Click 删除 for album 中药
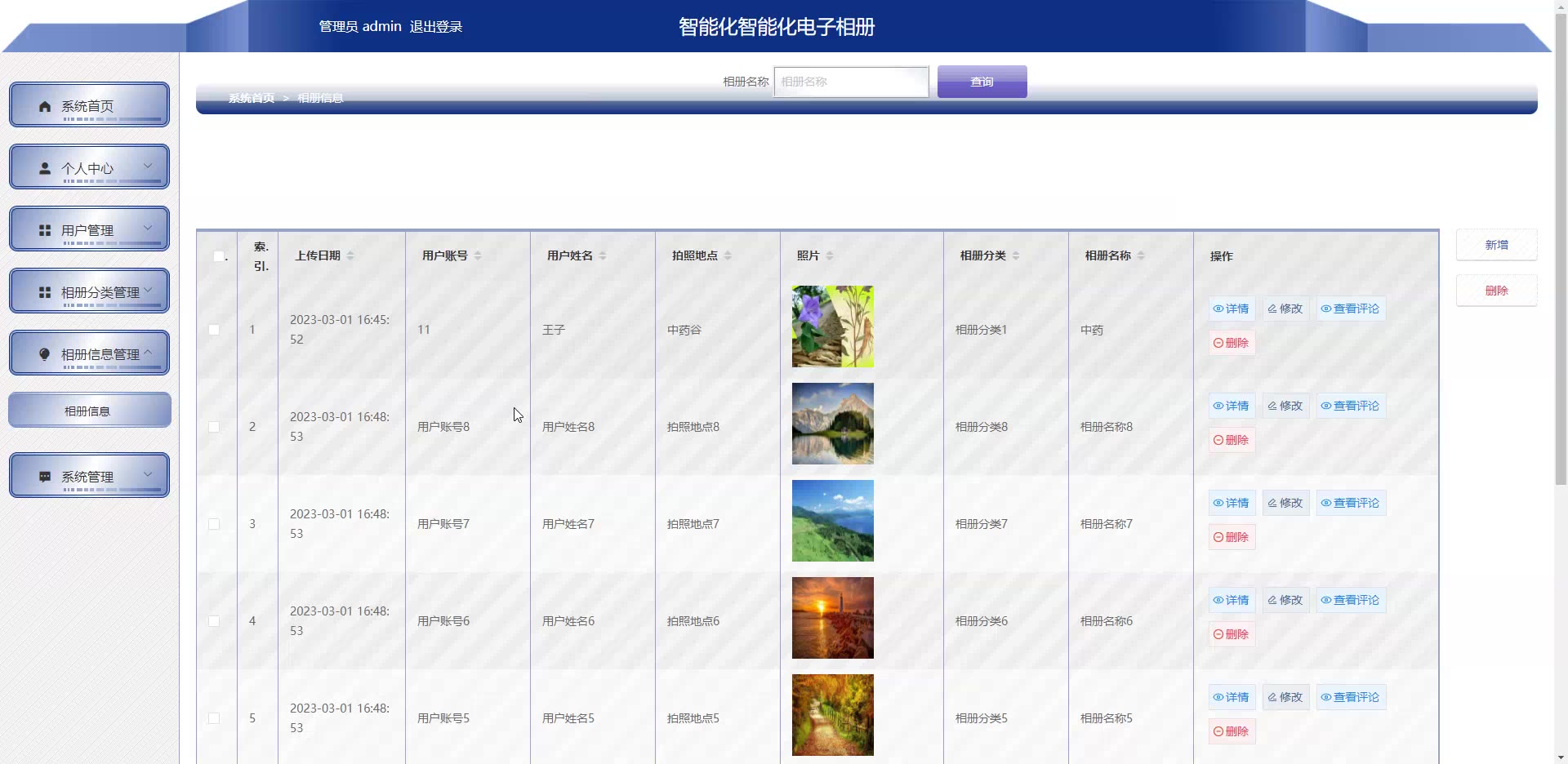This screenshot has height=764, width=1568. point(1232,343)
